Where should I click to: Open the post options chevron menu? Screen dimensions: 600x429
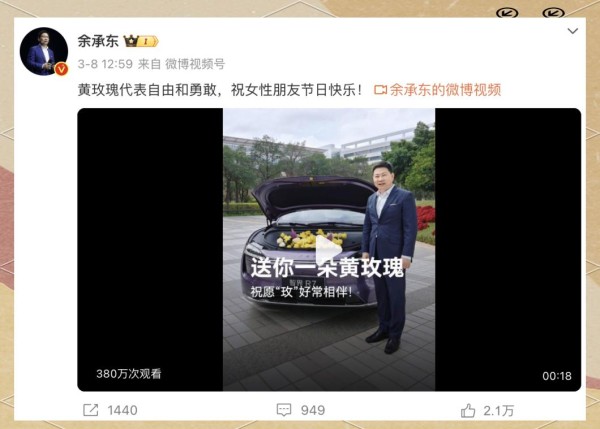point(572,31)
